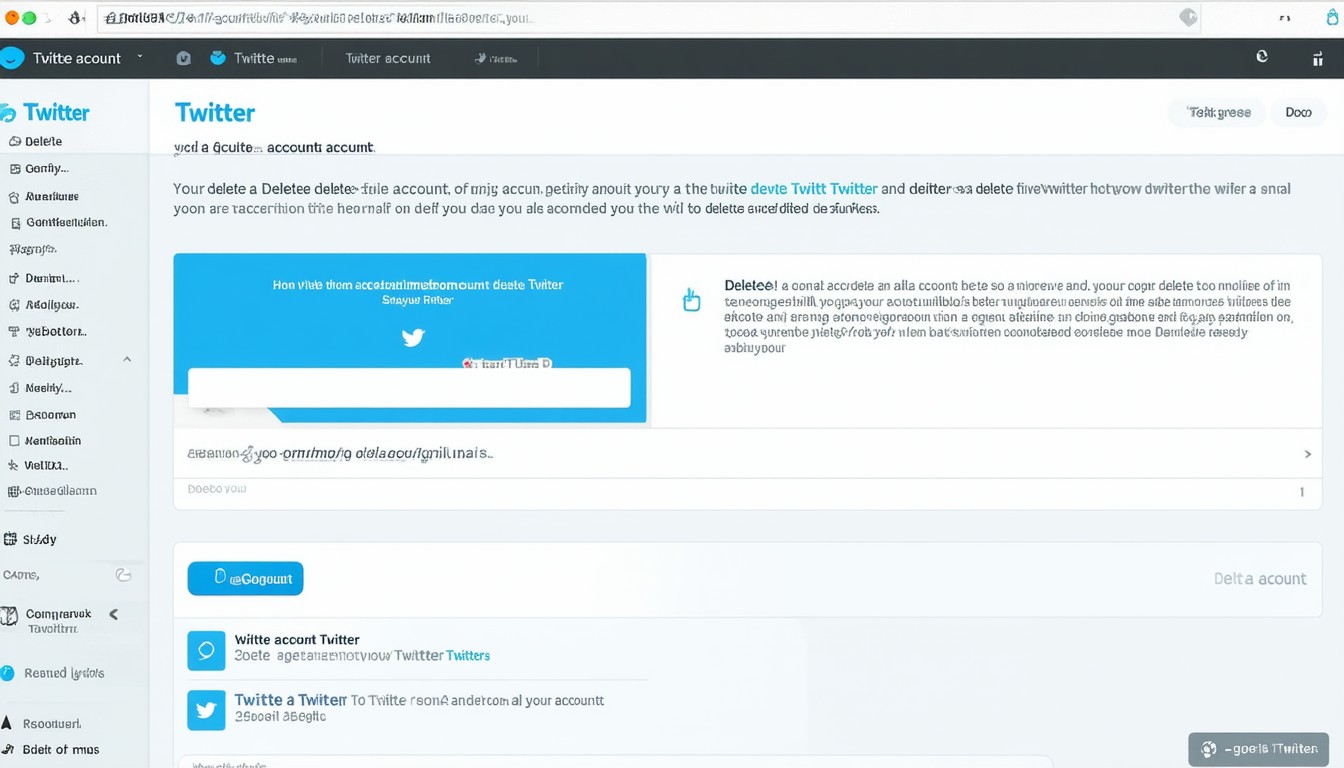1344x768 pixels.
Task: Open the Twitte acount dropdown arrow in header
Action: (x=140, y=57)
